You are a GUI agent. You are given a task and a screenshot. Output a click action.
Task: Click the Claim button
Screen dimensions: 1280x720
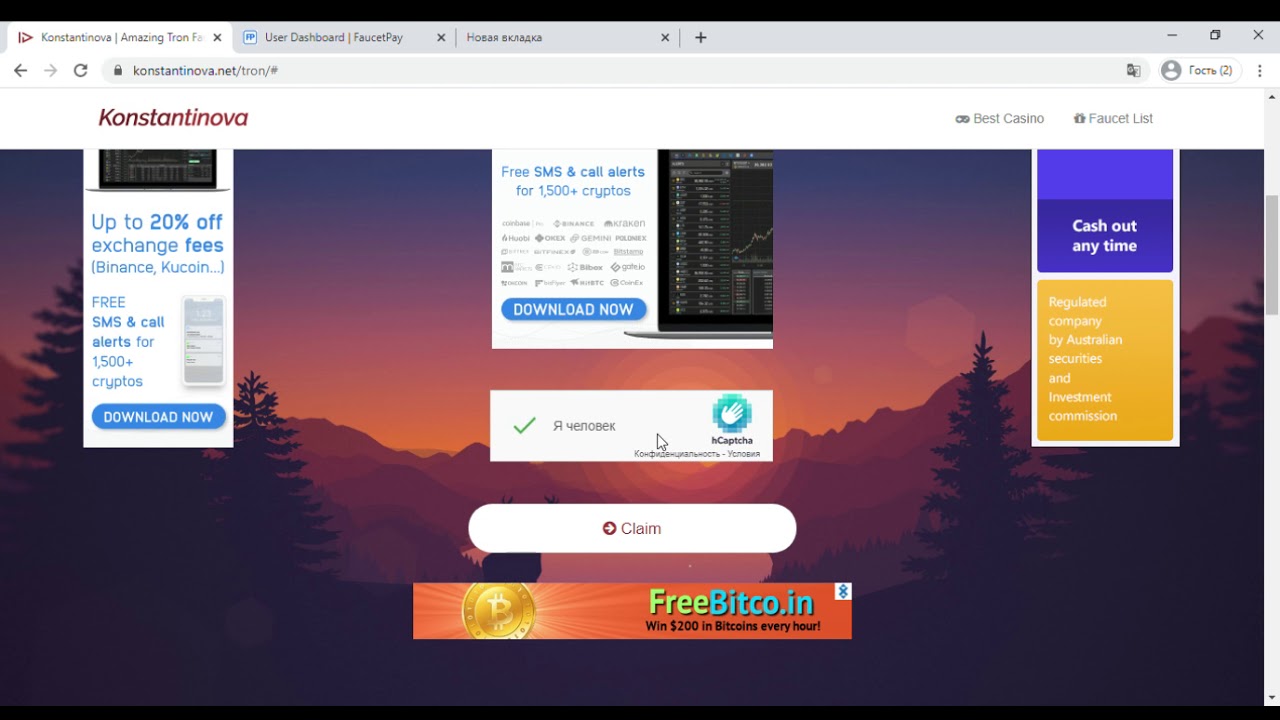[x=632, y=528]
